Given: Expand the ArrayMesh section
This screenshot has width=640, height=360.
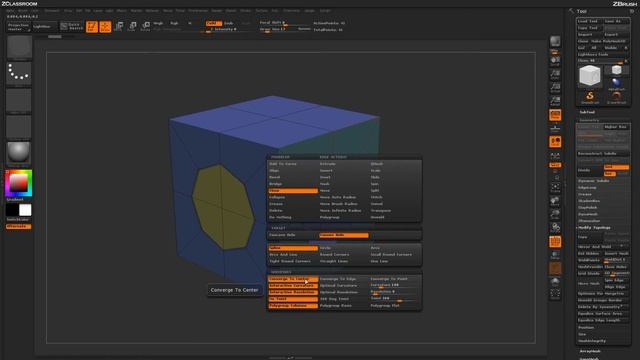Looking at the screenshot, I should point(590,351).
